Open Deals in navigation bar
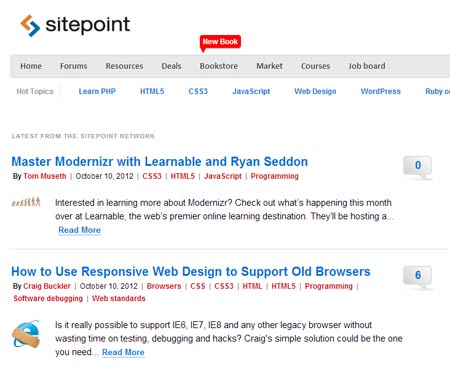The width and height of the screenshot is (450, 368). (171, 66)
